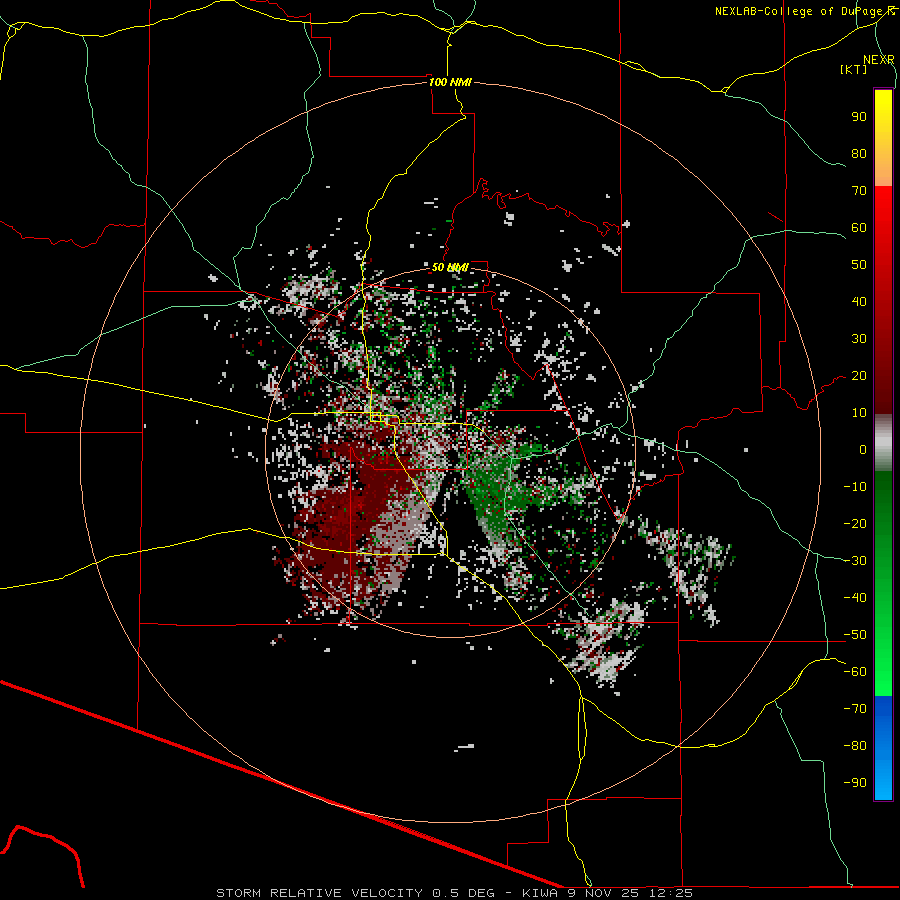This screenshot has width=900, height=900.
Task: Click the positive 30 value on the velocity scale
Action: 859,339
